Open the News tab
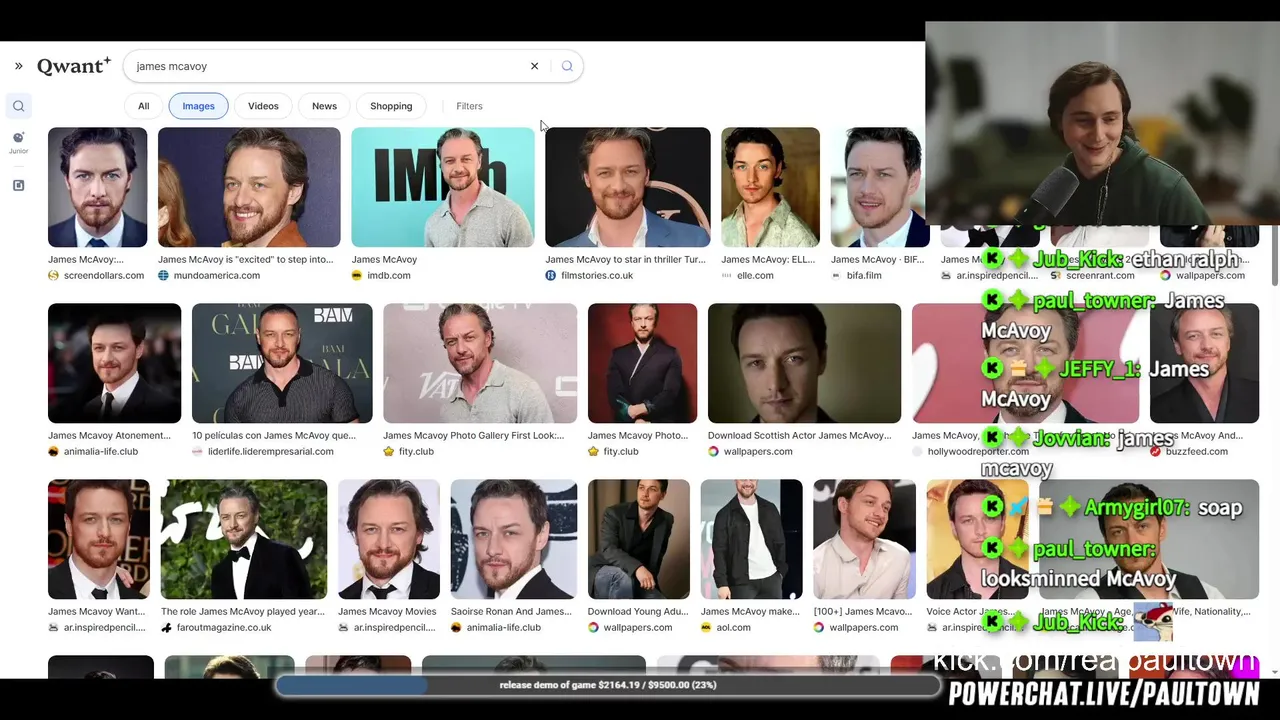Screen dimensions: 1280x720 (x=324, y=106)
